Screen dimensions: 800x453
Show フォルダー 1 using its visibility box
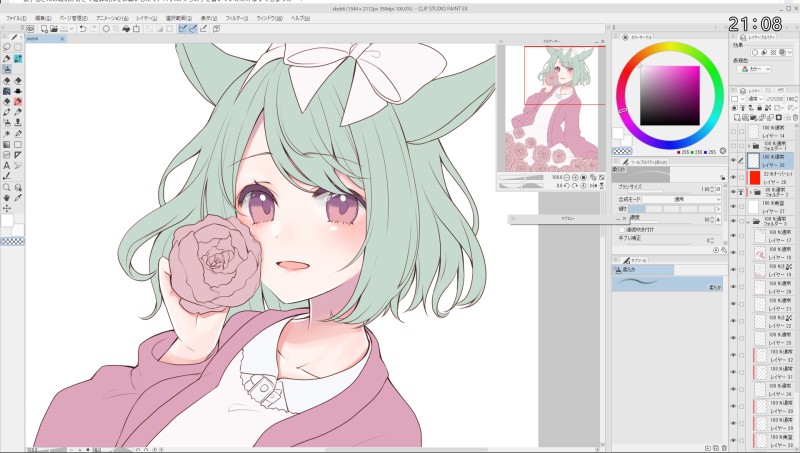click(x=734, y=146)
